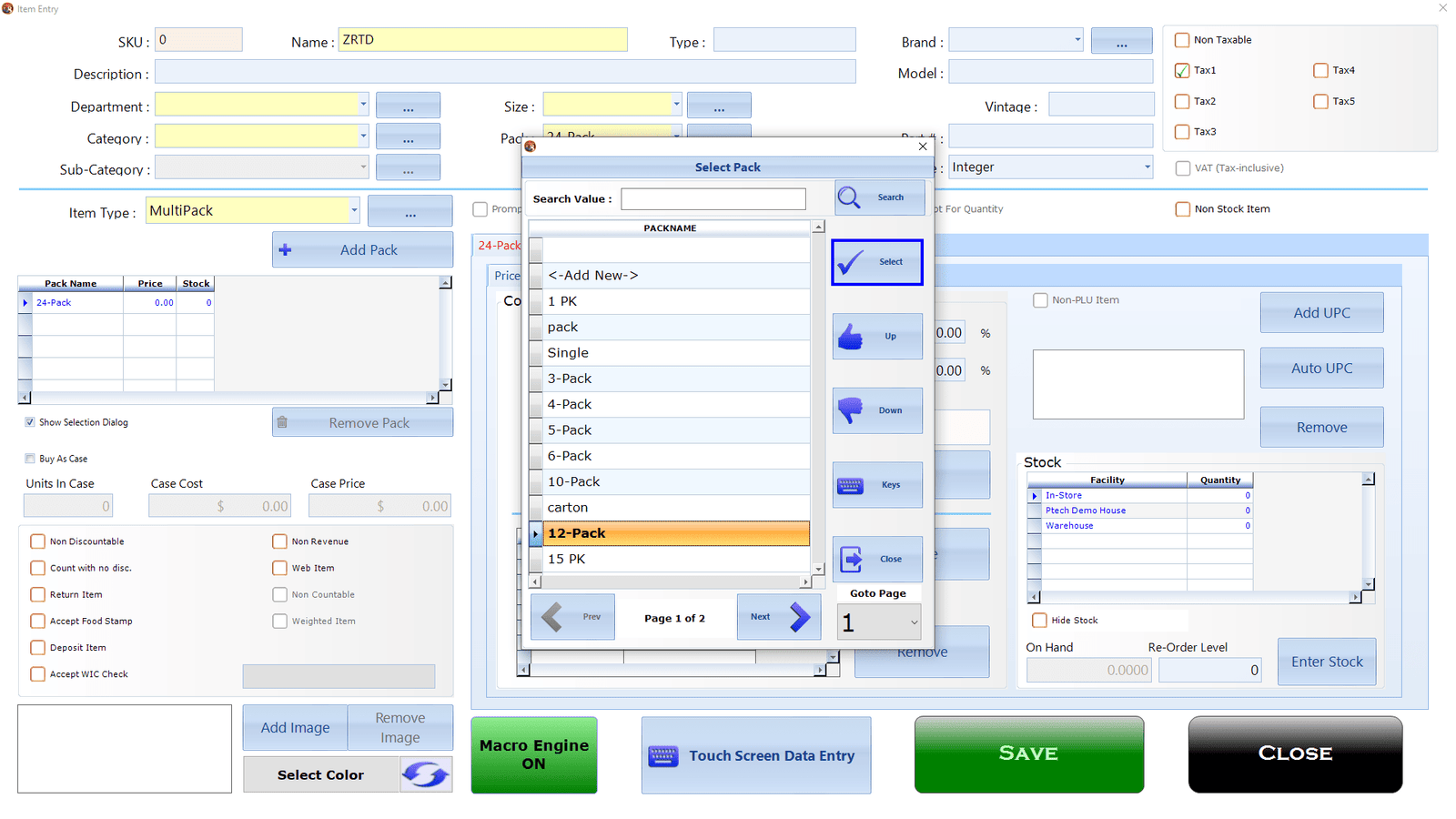Open the on-screen Keys keyboard icon

850,485
